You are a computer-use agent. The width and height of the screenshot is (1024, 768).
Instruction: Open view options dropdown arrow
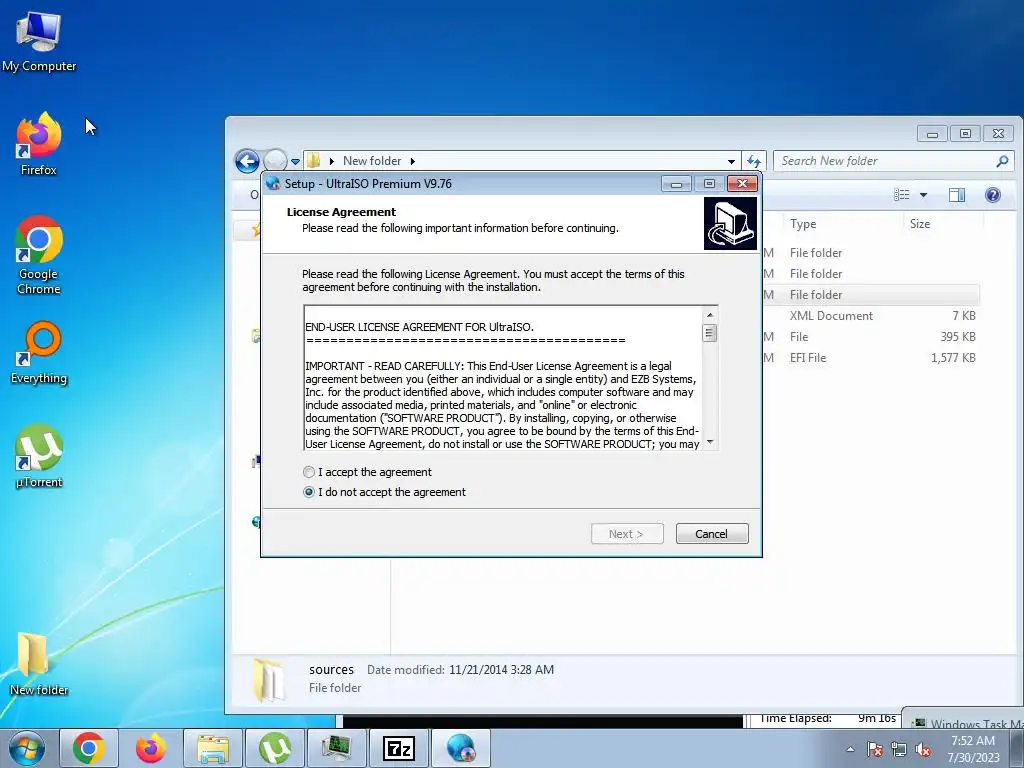tap(923, 195)
